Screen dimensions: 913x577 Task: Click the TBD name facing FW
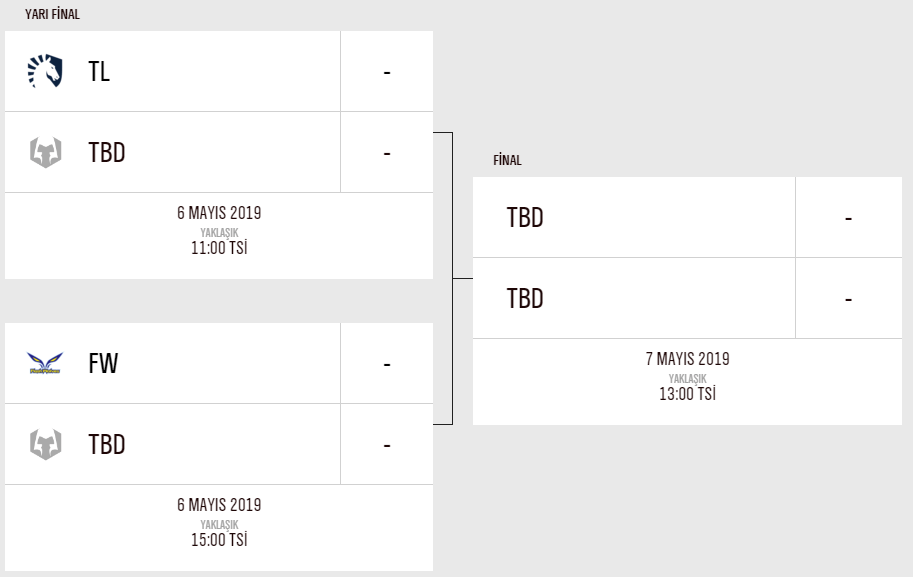pyautogui.click(x=107, y=445)
